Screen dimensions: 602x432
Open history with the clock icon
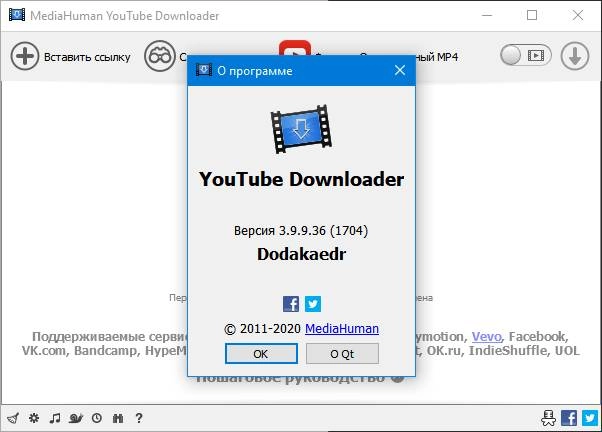coord(97,418)
